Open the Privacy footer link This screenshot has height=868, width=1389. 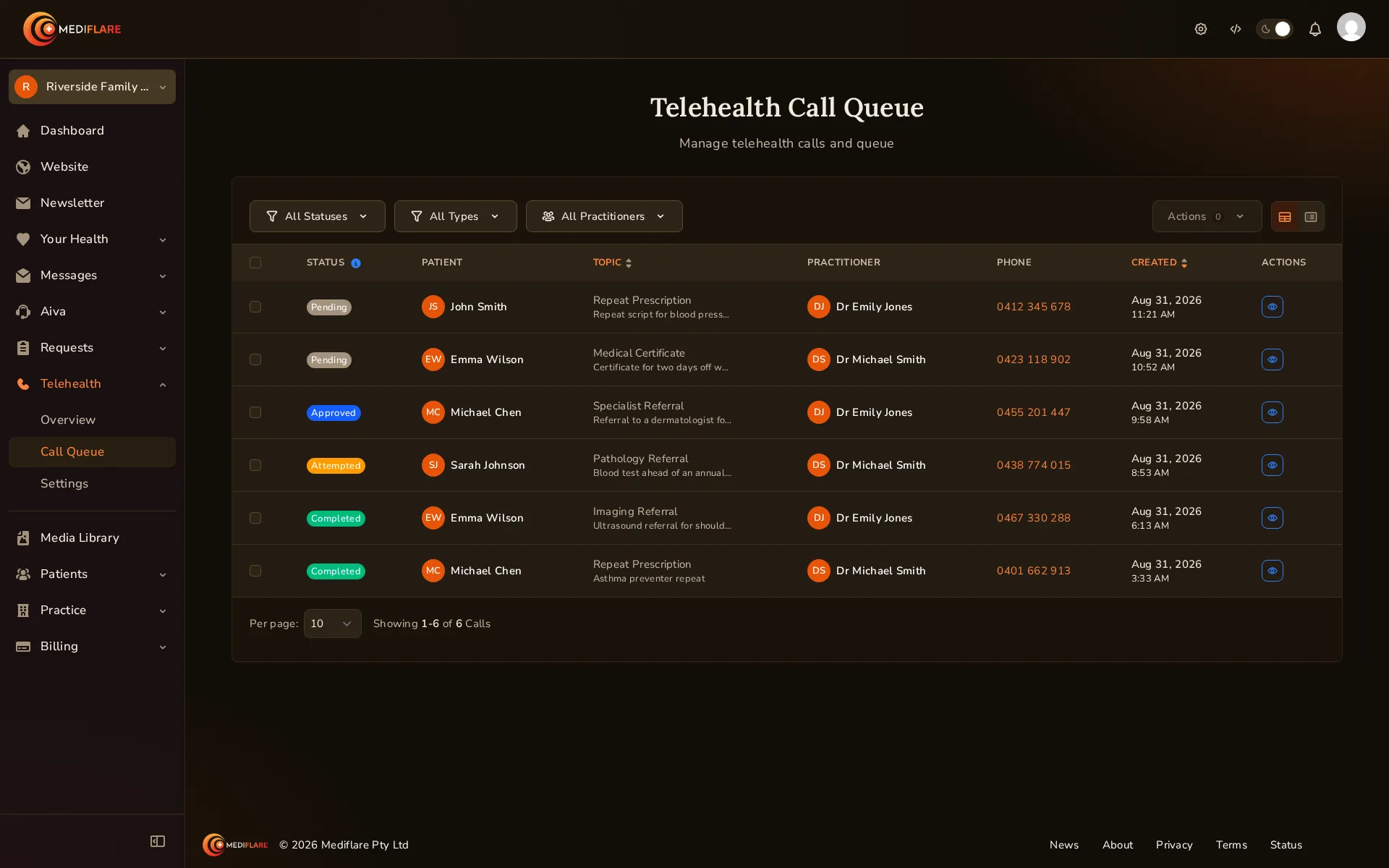1173,845
